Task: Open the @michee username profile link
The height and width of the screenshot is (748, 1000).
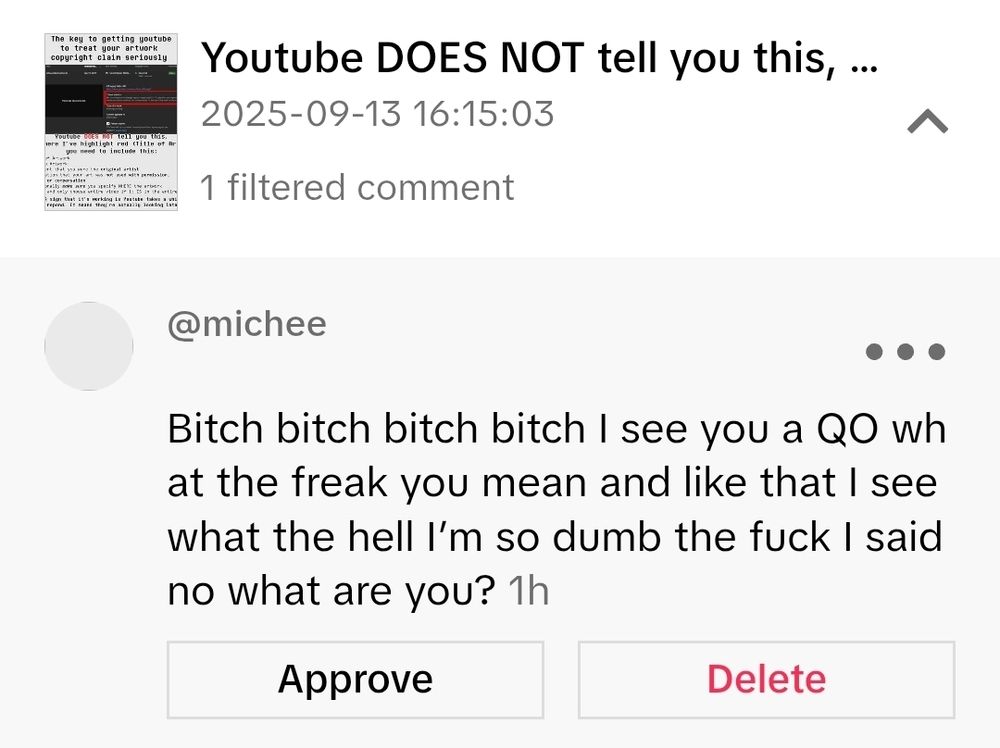Action: 247,324
